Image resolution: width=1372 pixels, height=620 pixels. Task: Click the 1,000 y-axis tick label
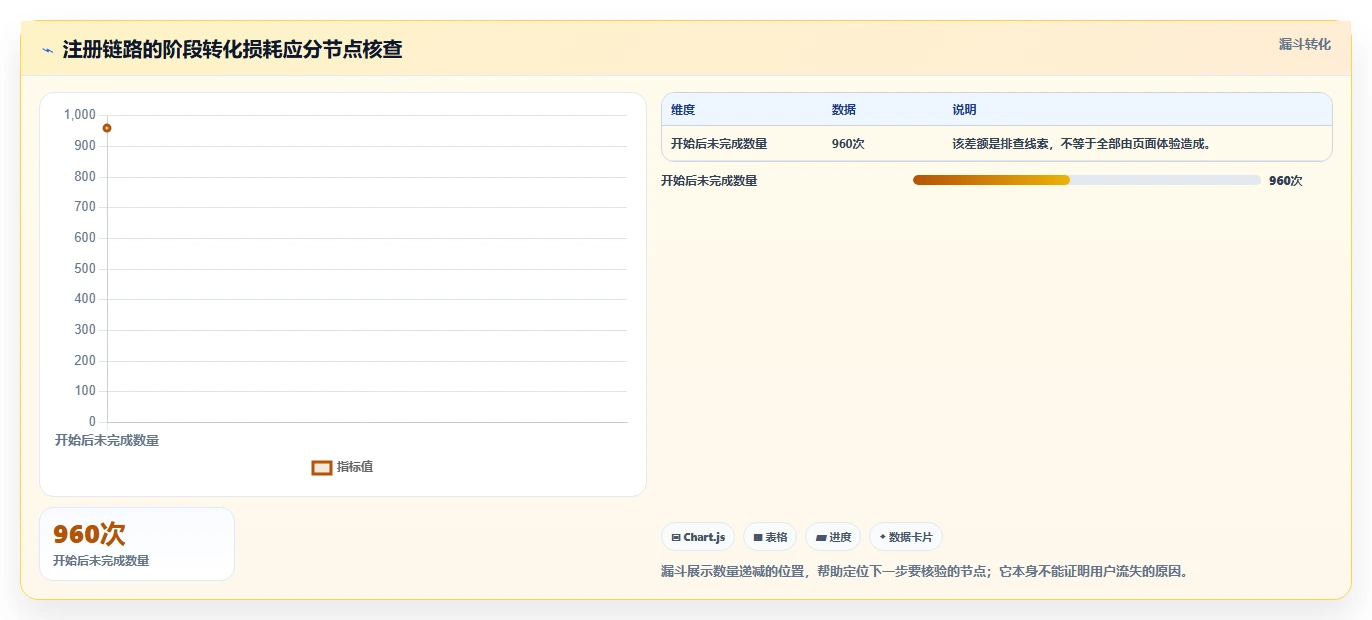tap(80, 115)
